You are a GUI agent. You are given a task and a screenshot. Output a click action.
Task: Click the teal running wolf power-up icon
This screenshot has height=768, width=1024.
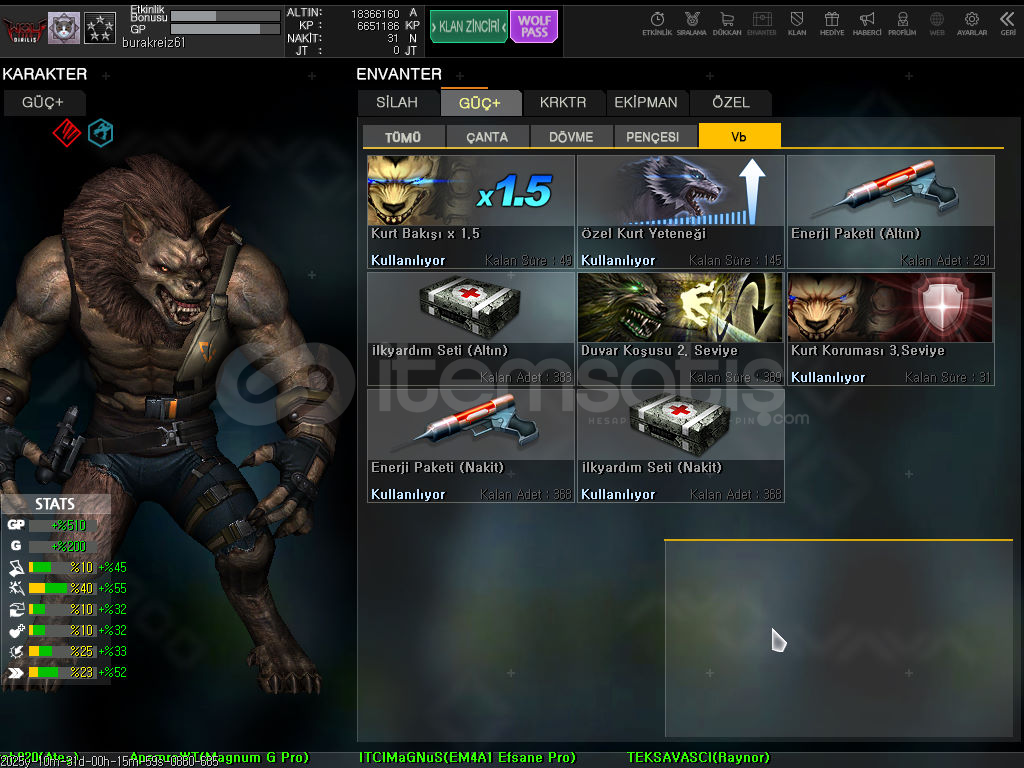pyautogui.click(x=101, y=133)
